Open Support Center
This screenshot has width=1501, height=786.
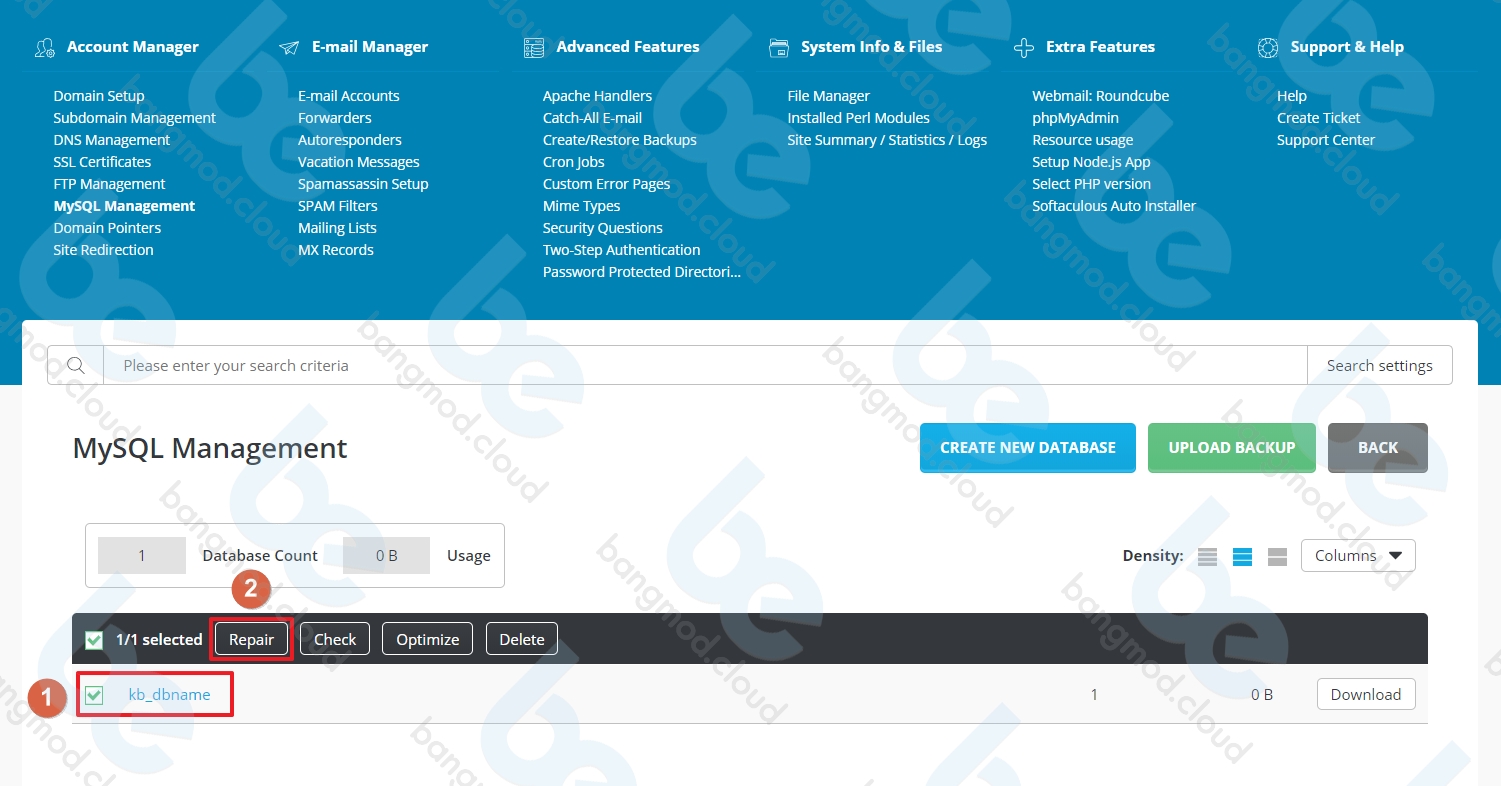tap(1326, 140)
